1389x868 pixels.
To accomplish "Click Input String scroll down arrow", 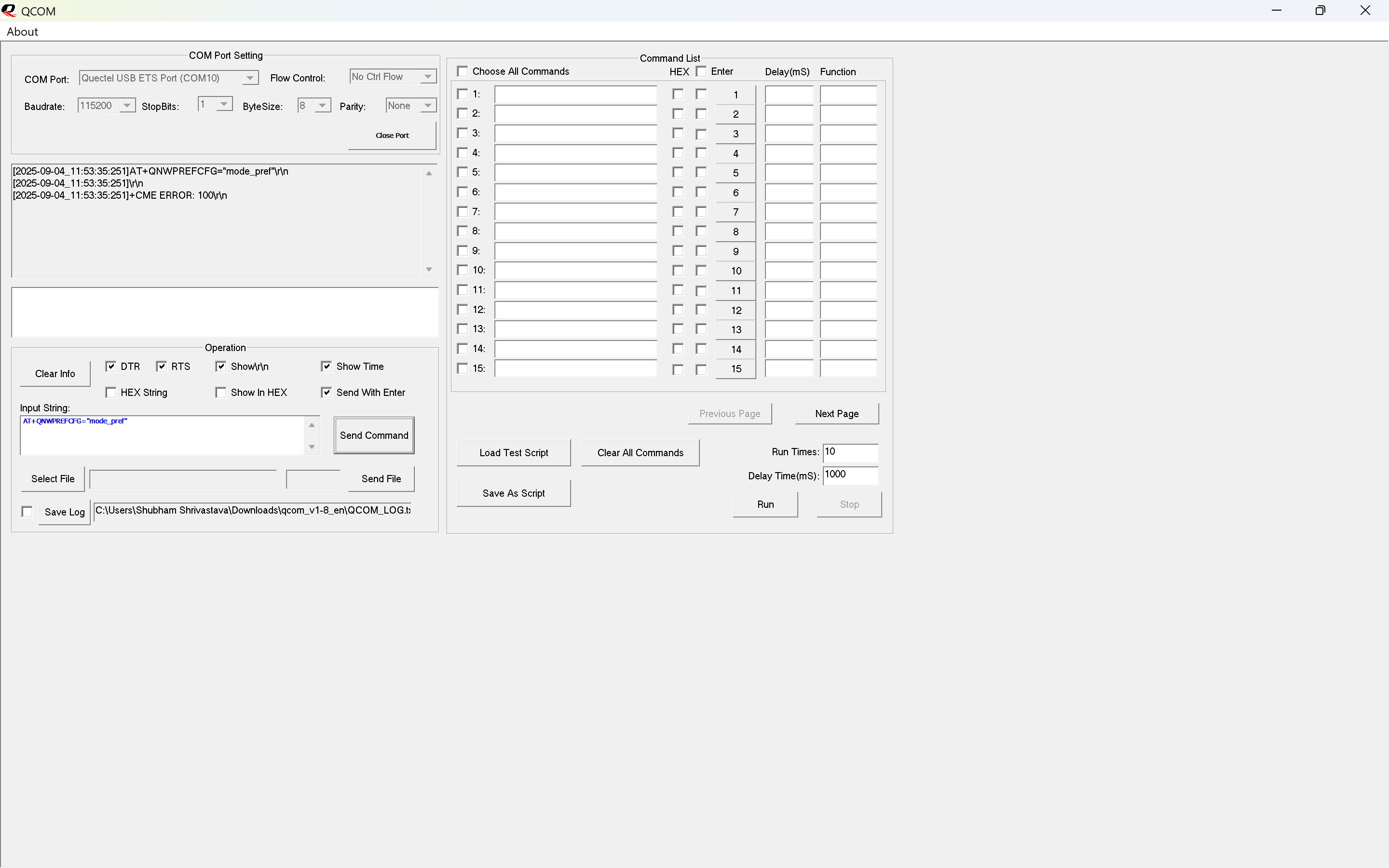I will point(312,447).
